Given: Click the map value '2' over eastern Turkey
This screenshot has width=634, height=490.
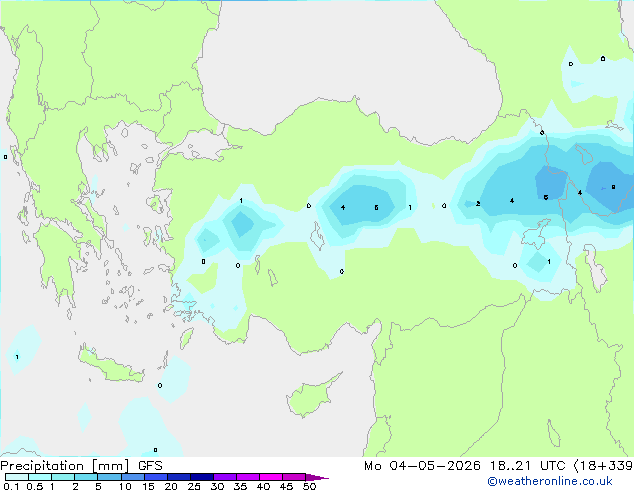Looking at the screenshot, I should click(x=478, y=203).
